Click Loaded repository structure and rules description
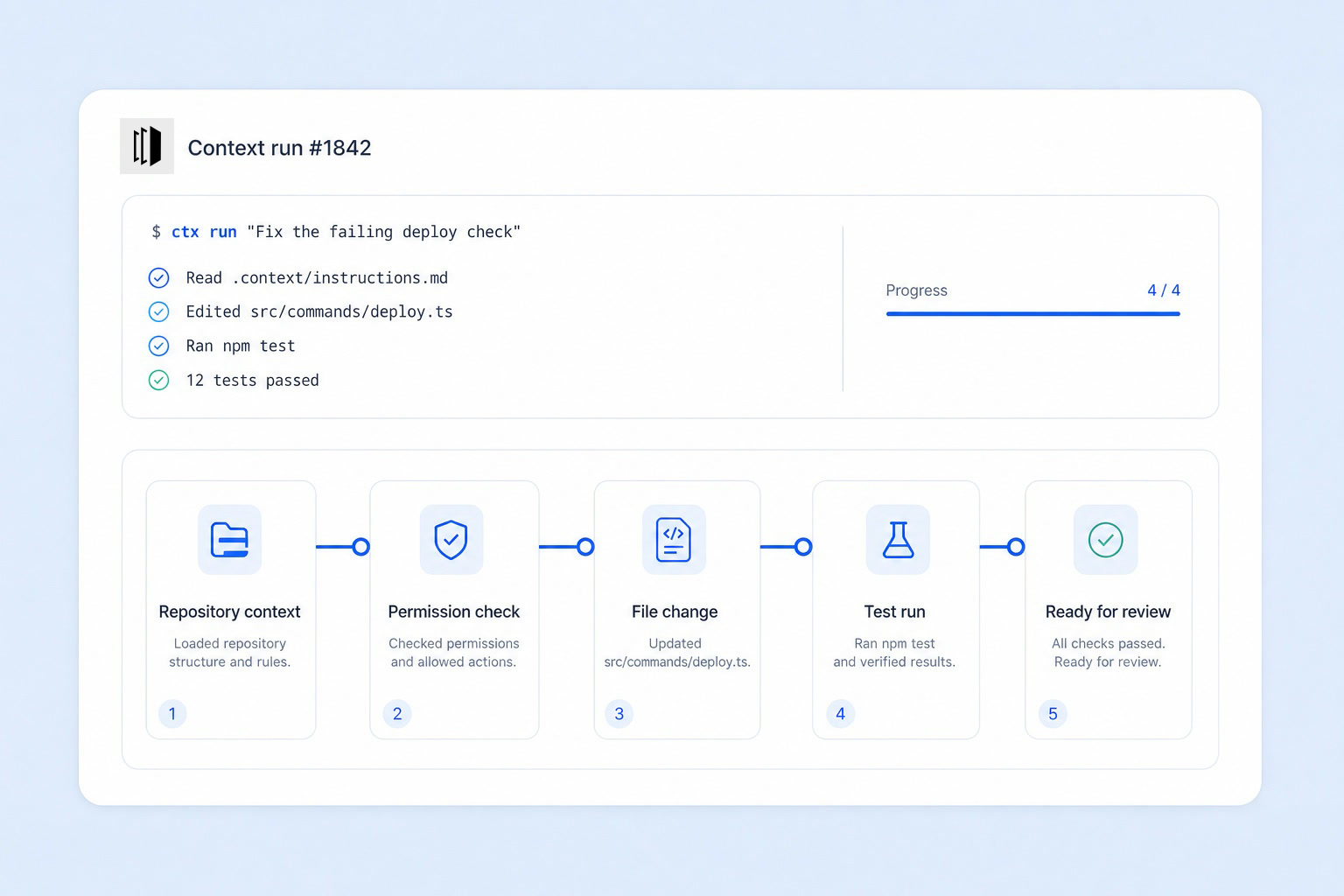 coord(229,653)
